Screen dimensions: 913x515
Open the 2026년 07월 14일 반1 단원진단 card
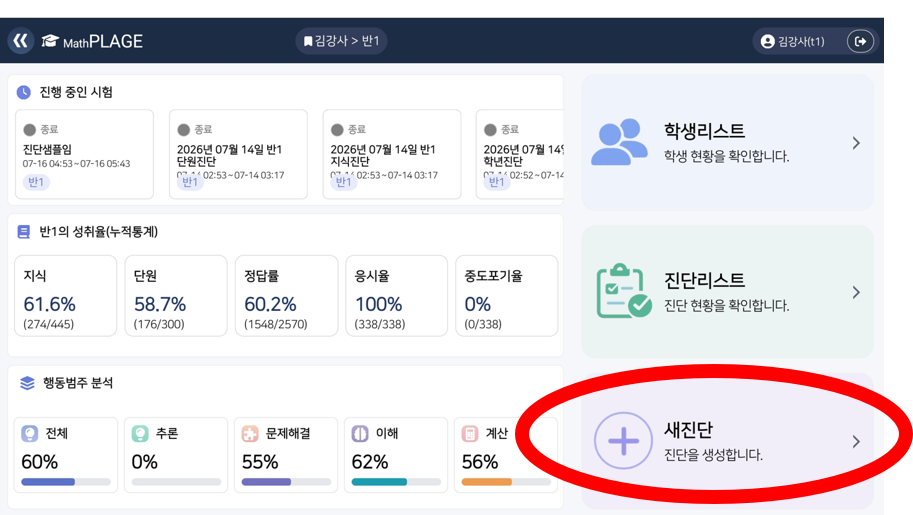point(238,154)
